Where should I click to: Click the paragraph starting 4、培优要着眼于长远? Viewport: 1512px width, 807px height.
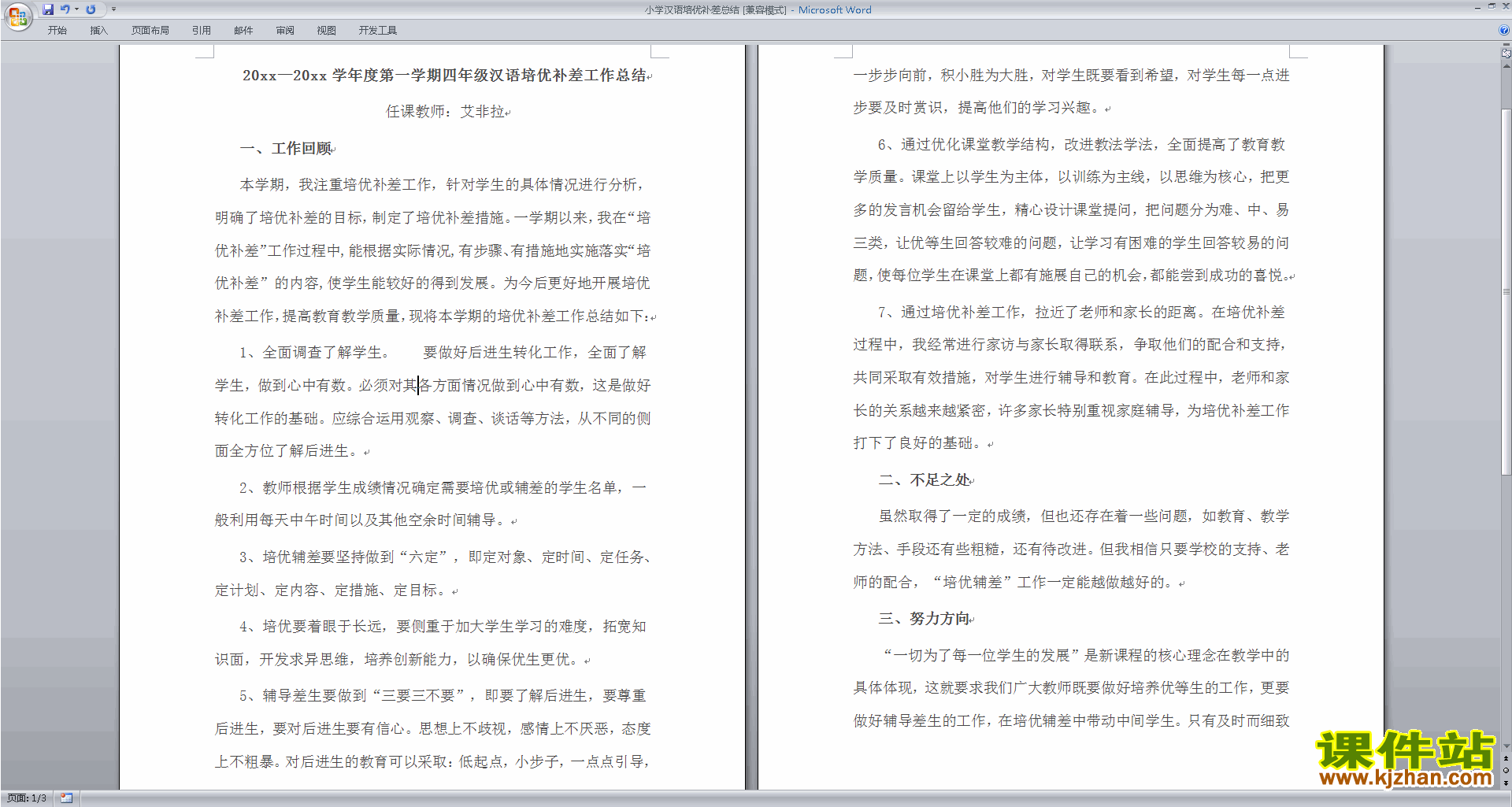[x=431, y=642]
